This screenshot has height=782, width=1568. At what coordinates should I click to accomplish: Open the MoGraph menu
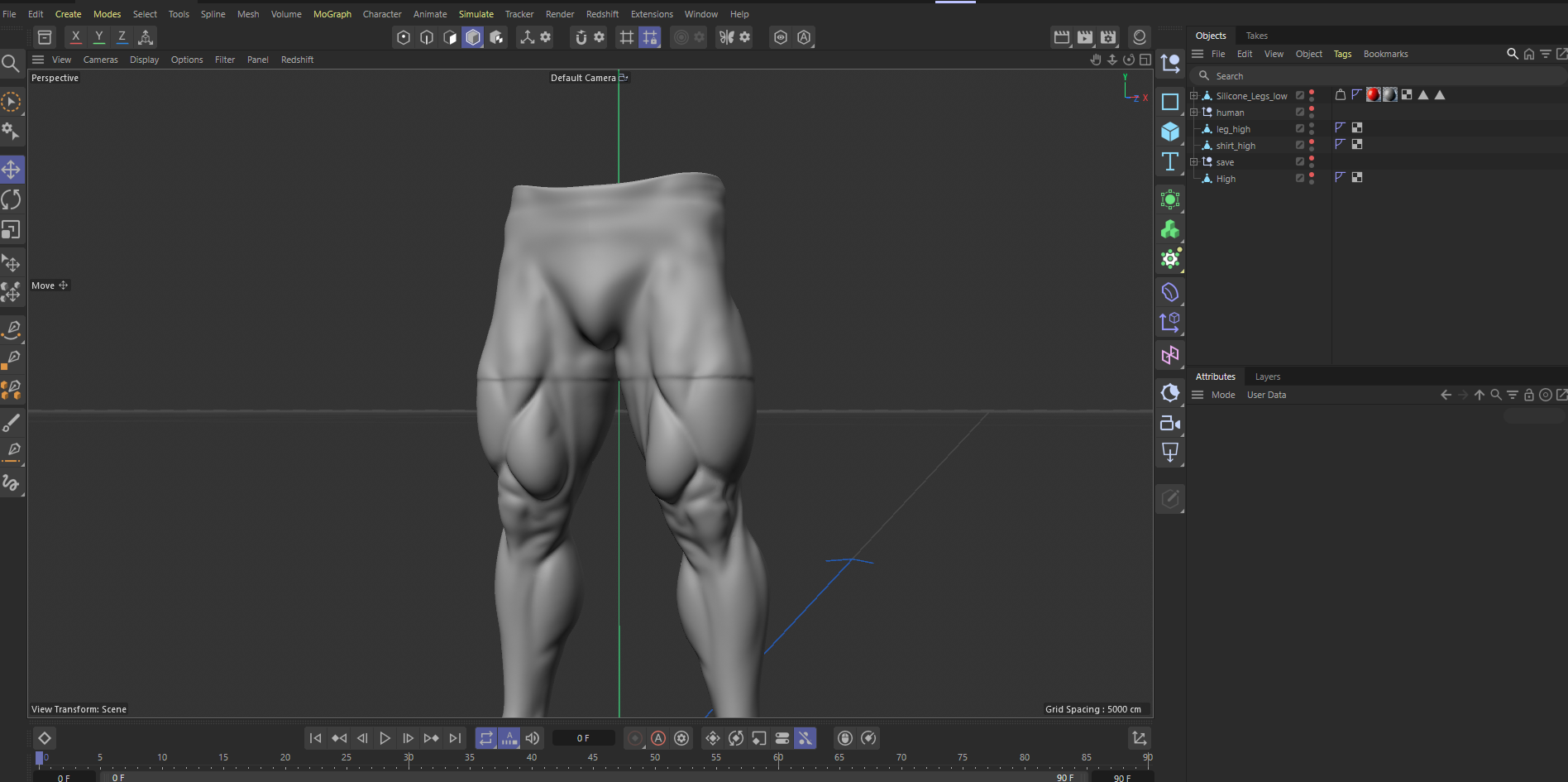[x=332, y=14]
